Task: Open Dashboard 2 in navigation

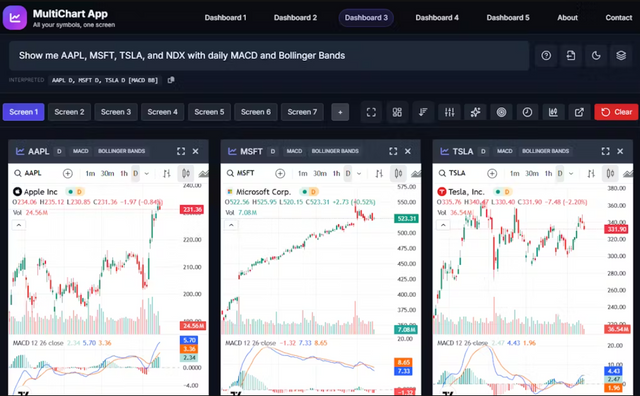Action: [295, 18]
